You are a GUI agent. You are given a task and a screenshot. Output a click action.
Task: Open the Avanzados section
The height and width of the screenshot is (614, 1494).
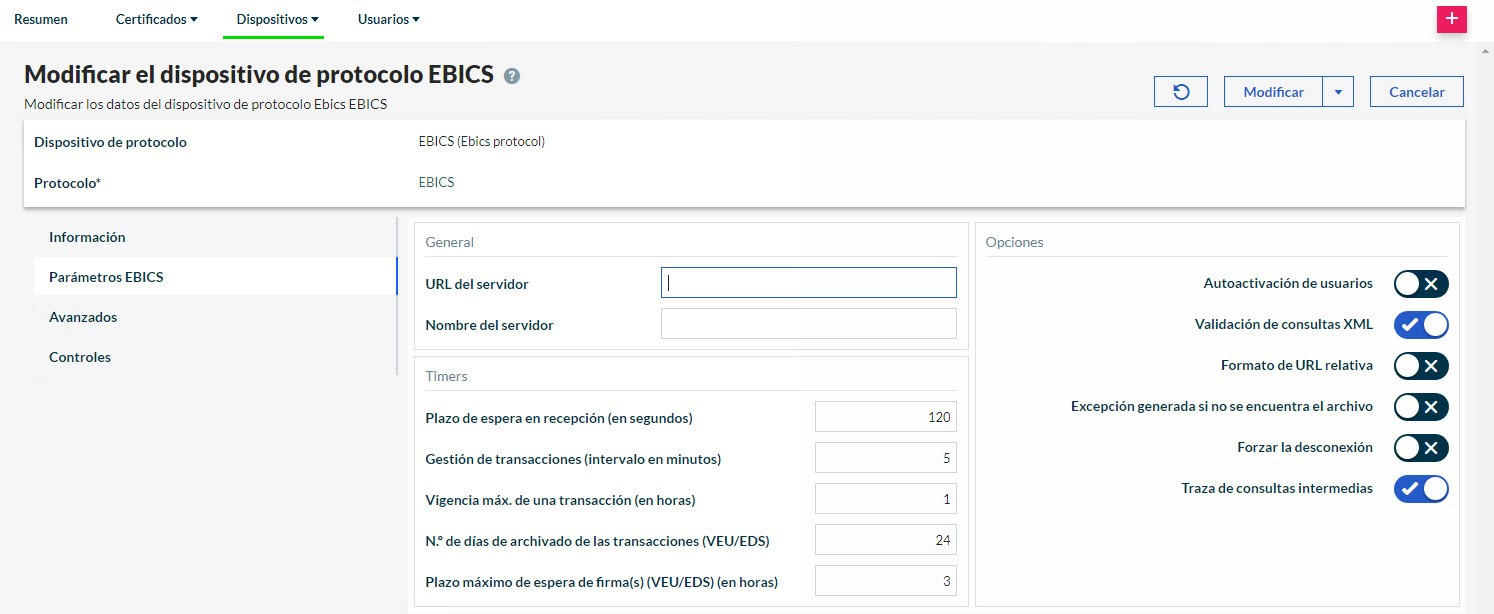pos(83,317)
